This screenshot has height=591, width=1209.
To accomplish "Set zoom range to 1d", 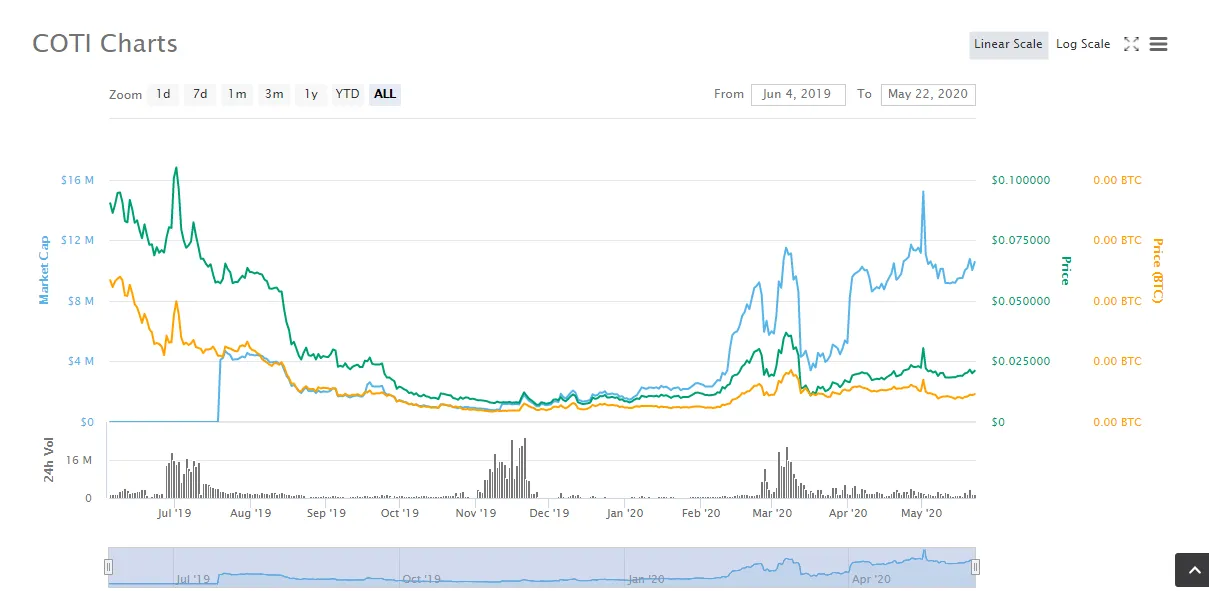I will click(x=163, y=94).
